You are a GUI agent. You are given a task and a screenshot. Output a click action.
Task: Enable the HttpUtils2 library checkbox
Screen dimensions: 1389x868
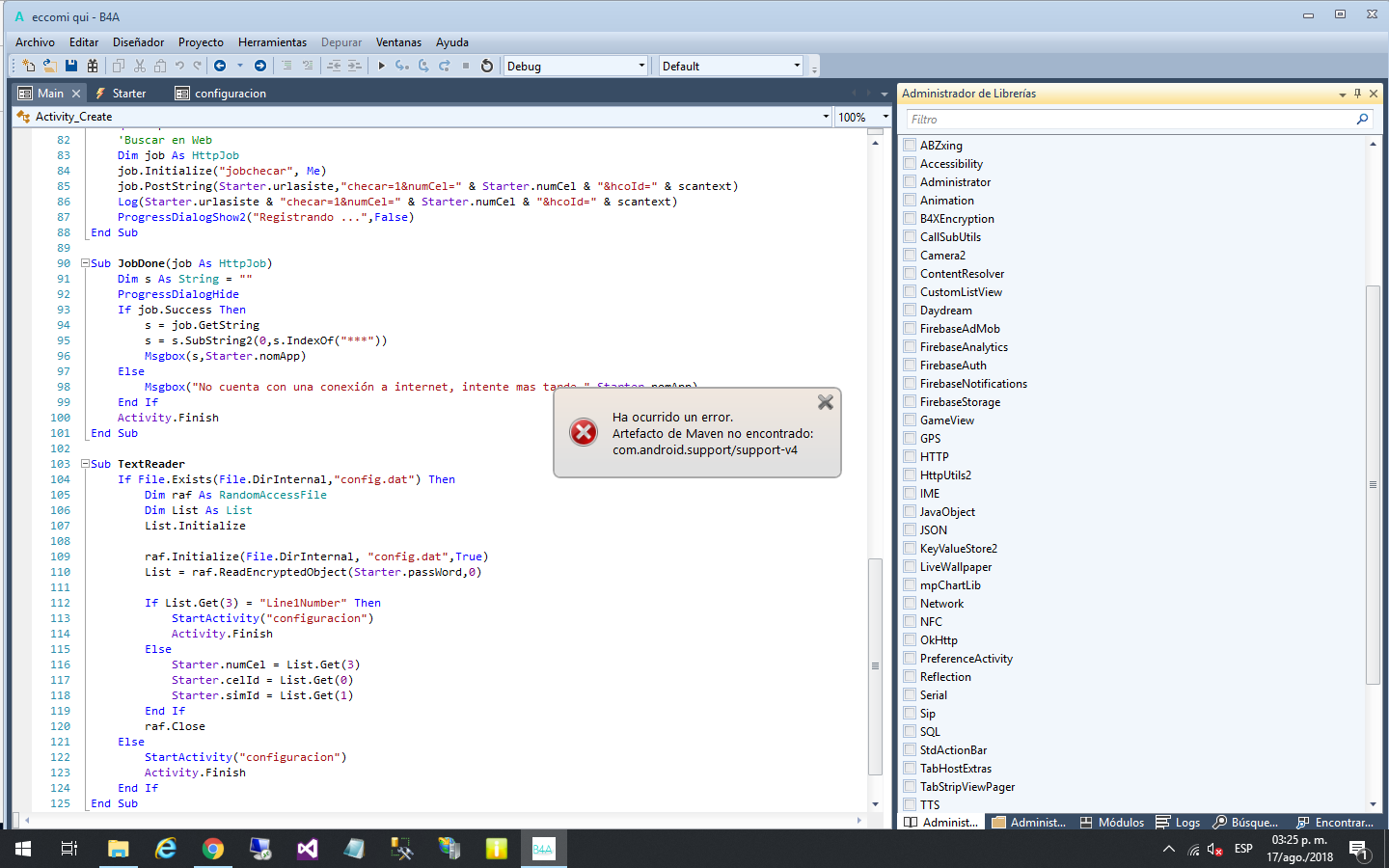[x=910, y=475]
